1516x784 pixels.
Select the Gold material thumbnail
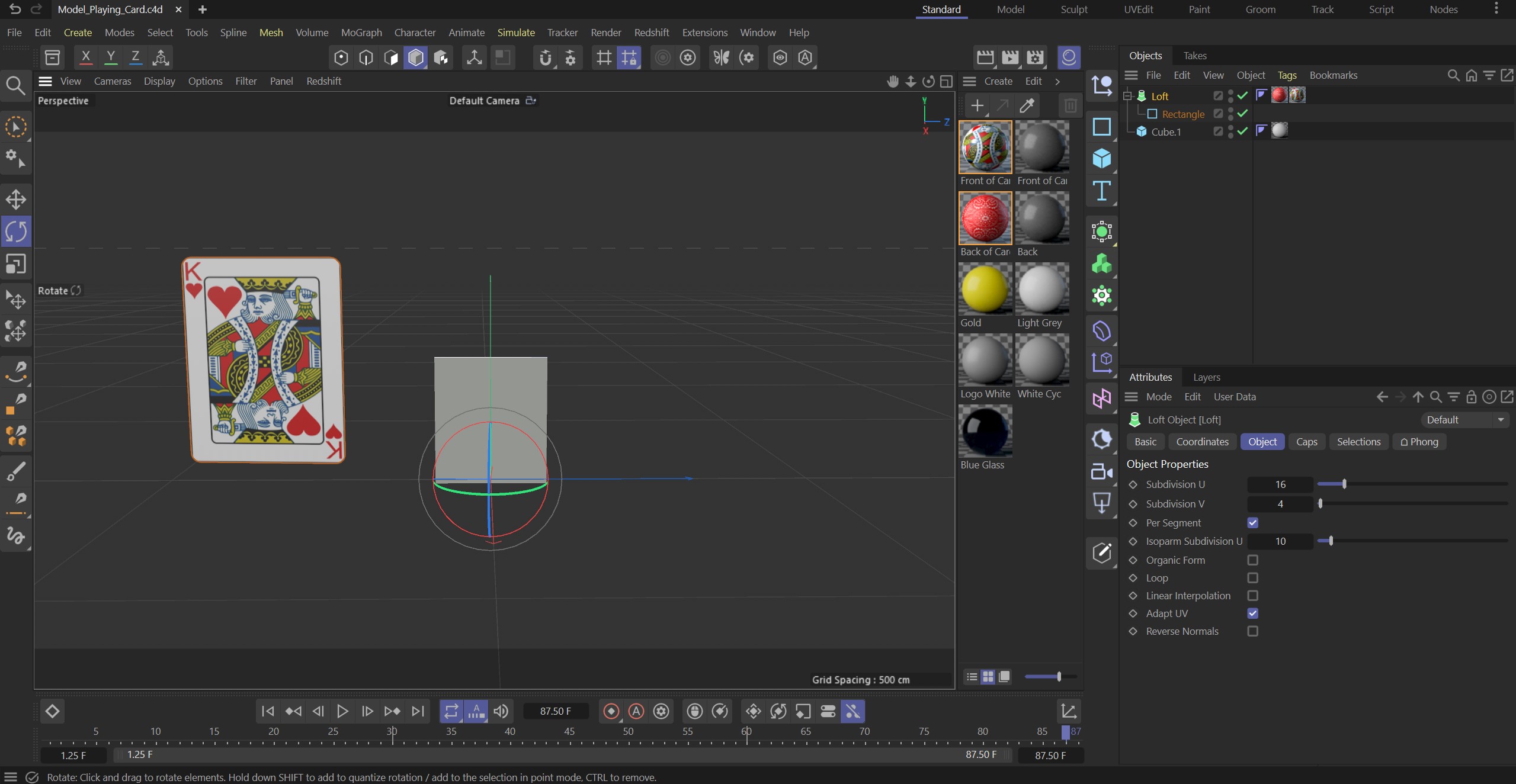(985, 290)
